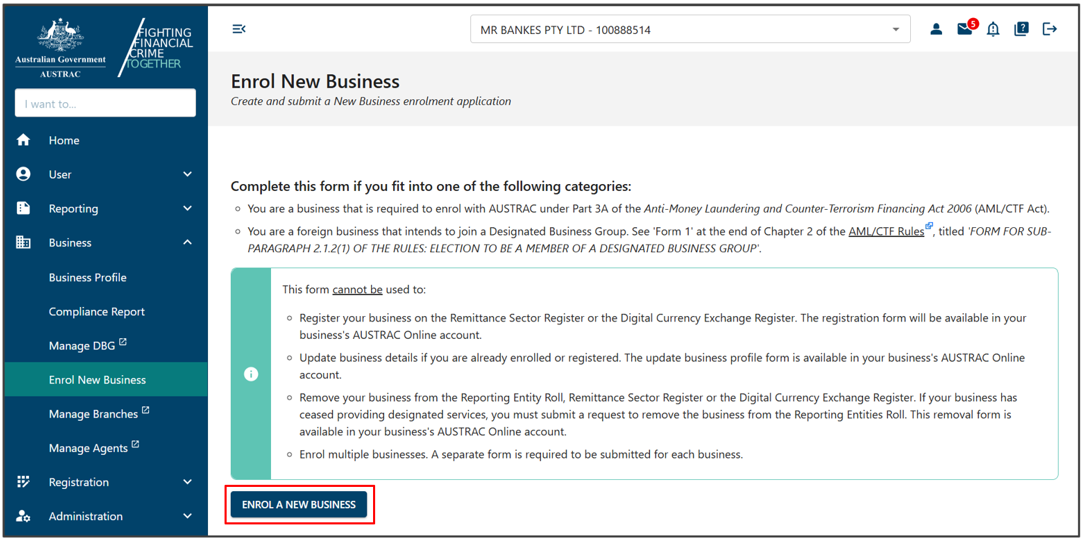Click the dropdown arrow of business selector
The image size is (1083, 543).
pyautogui.click(x=896, y=30)
